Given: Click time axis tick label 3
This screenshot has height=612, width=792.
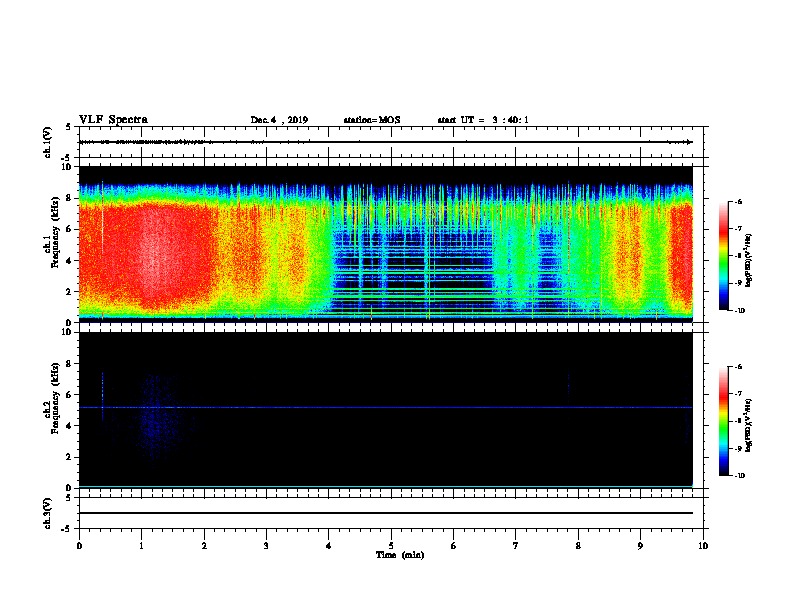Looking at the screenshot, I should [x=266, y=545].
